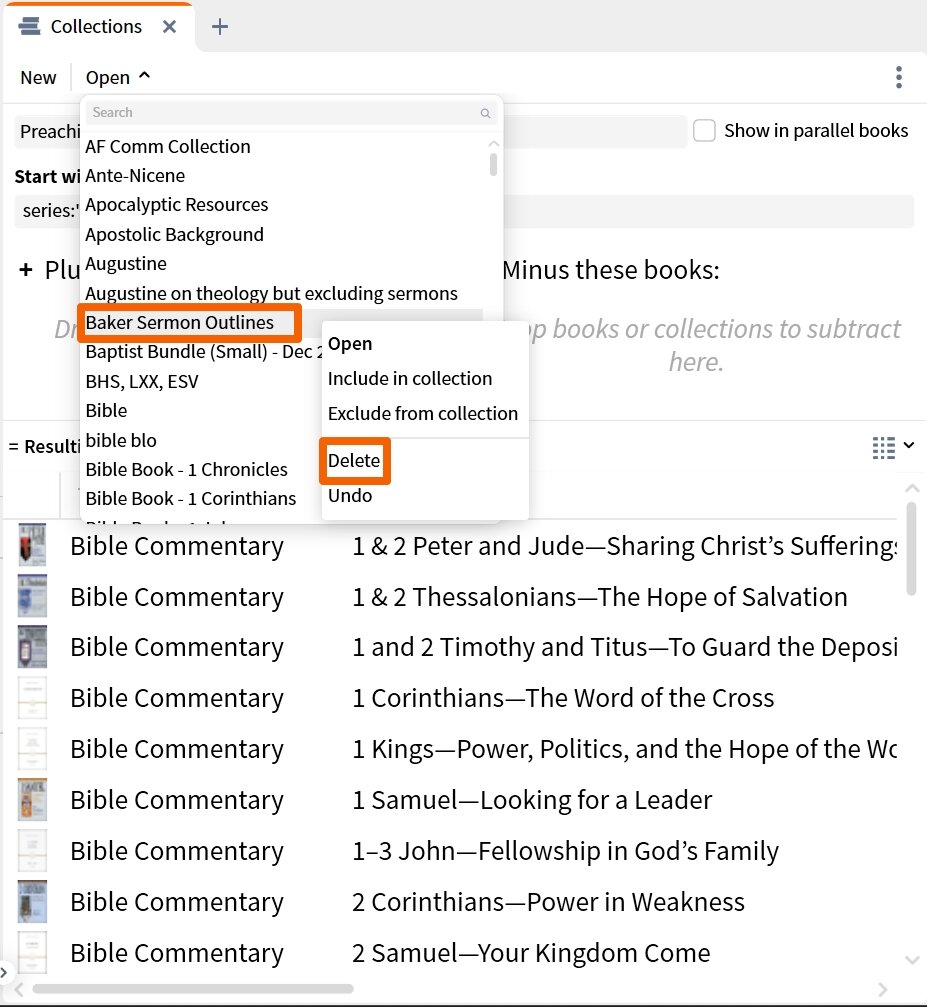
Task: Click the search magnifier icon in dropdown
Action: (x=486, y=113)
